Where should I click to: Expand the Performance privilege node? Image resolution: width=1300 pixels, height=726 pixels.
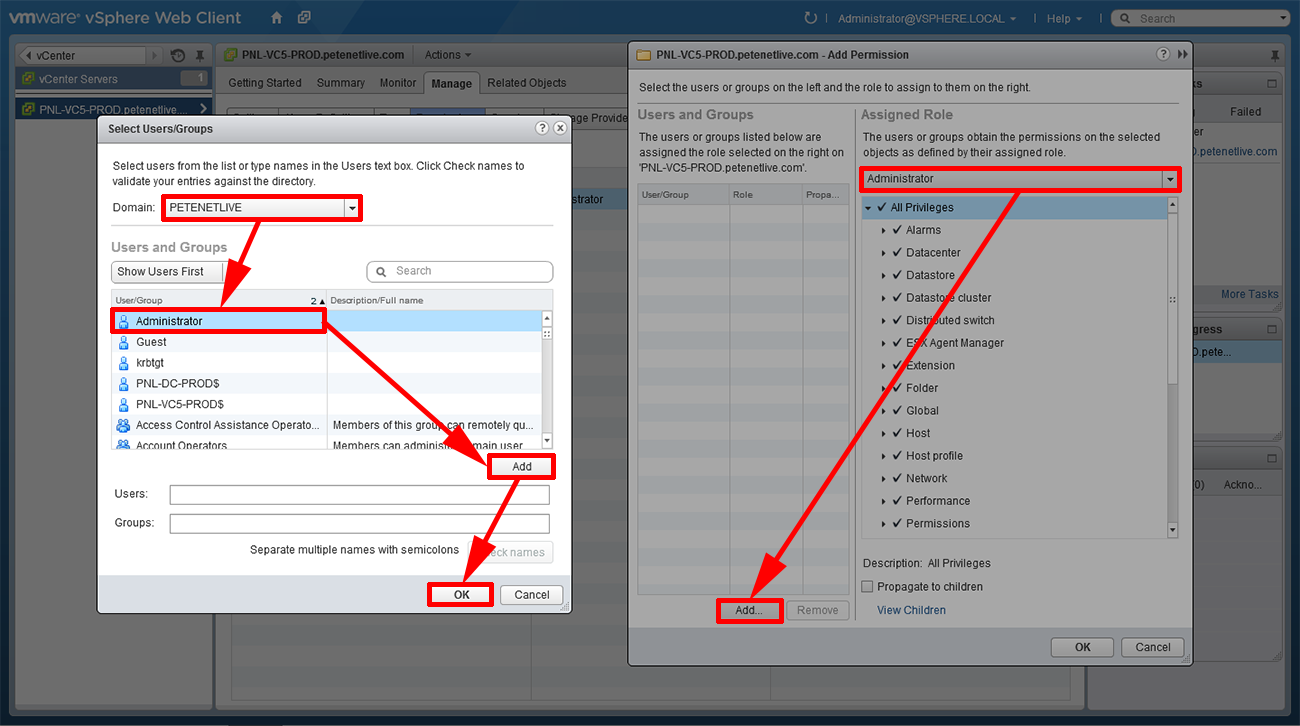tap(884, 501)
